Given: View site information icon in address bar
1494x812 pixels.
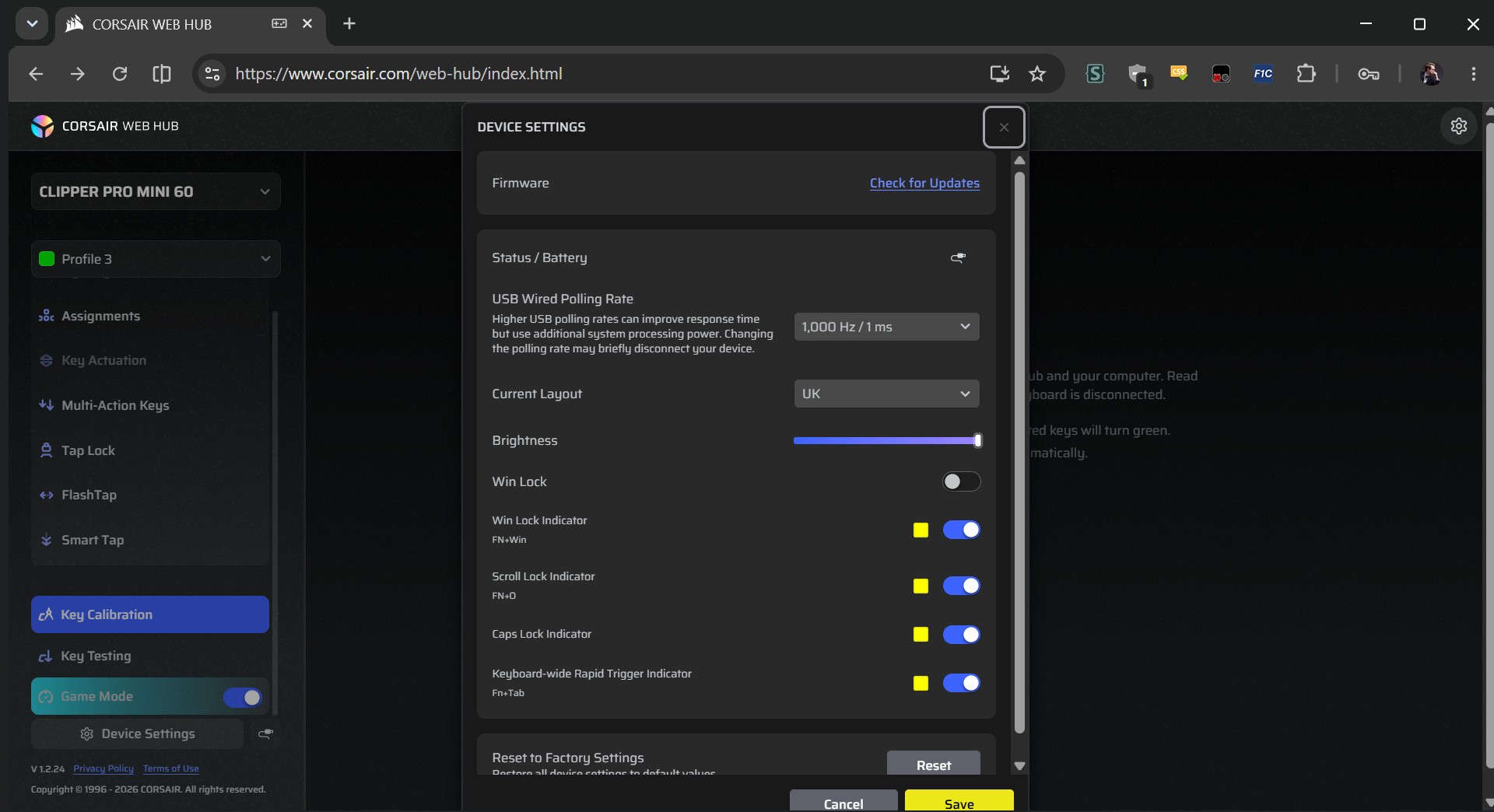Looking at the screenshot, I should [212, 74].
